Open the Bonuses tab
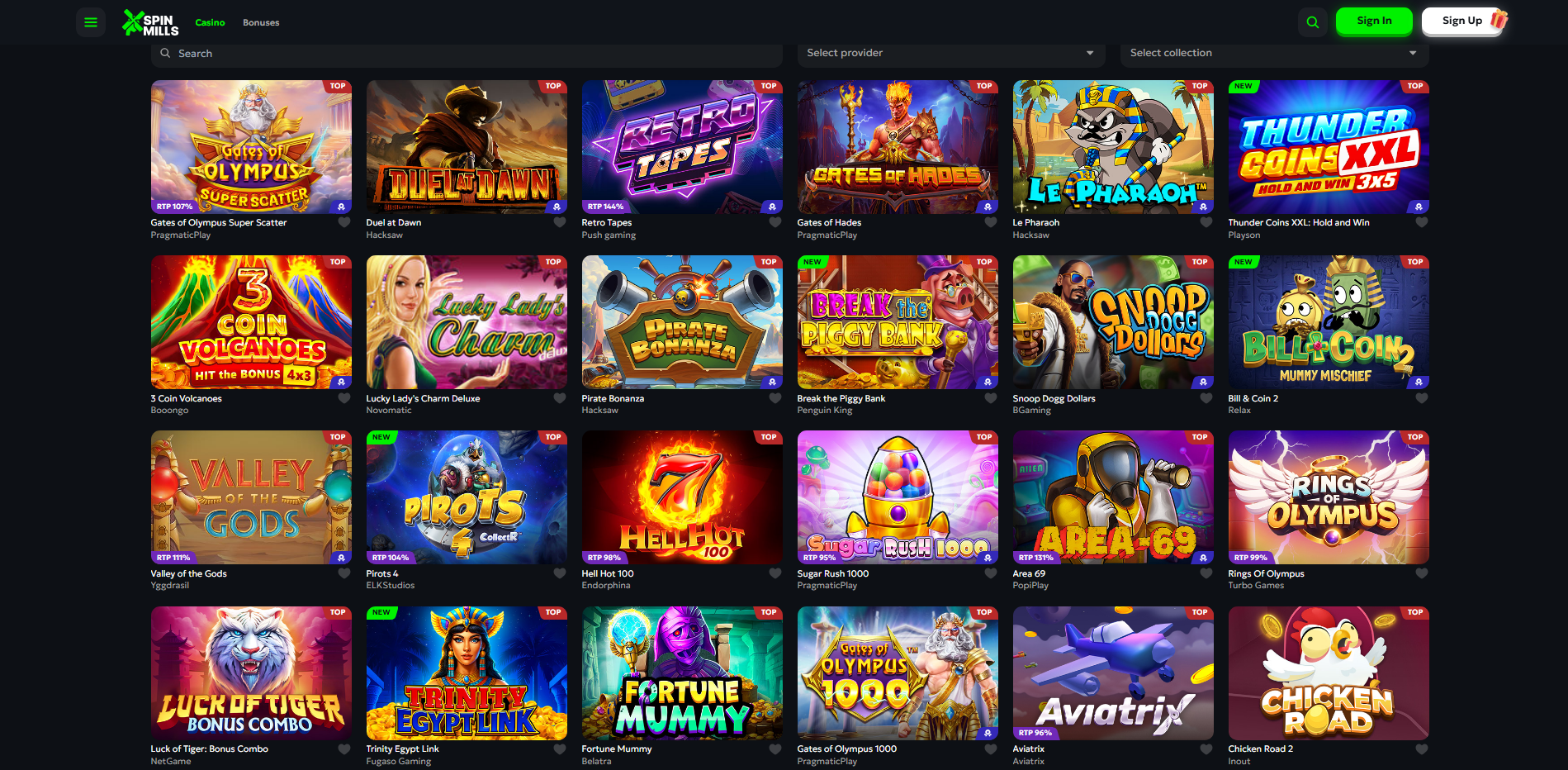Screen dimensions: 1568x770 click(x=261, y=22)
